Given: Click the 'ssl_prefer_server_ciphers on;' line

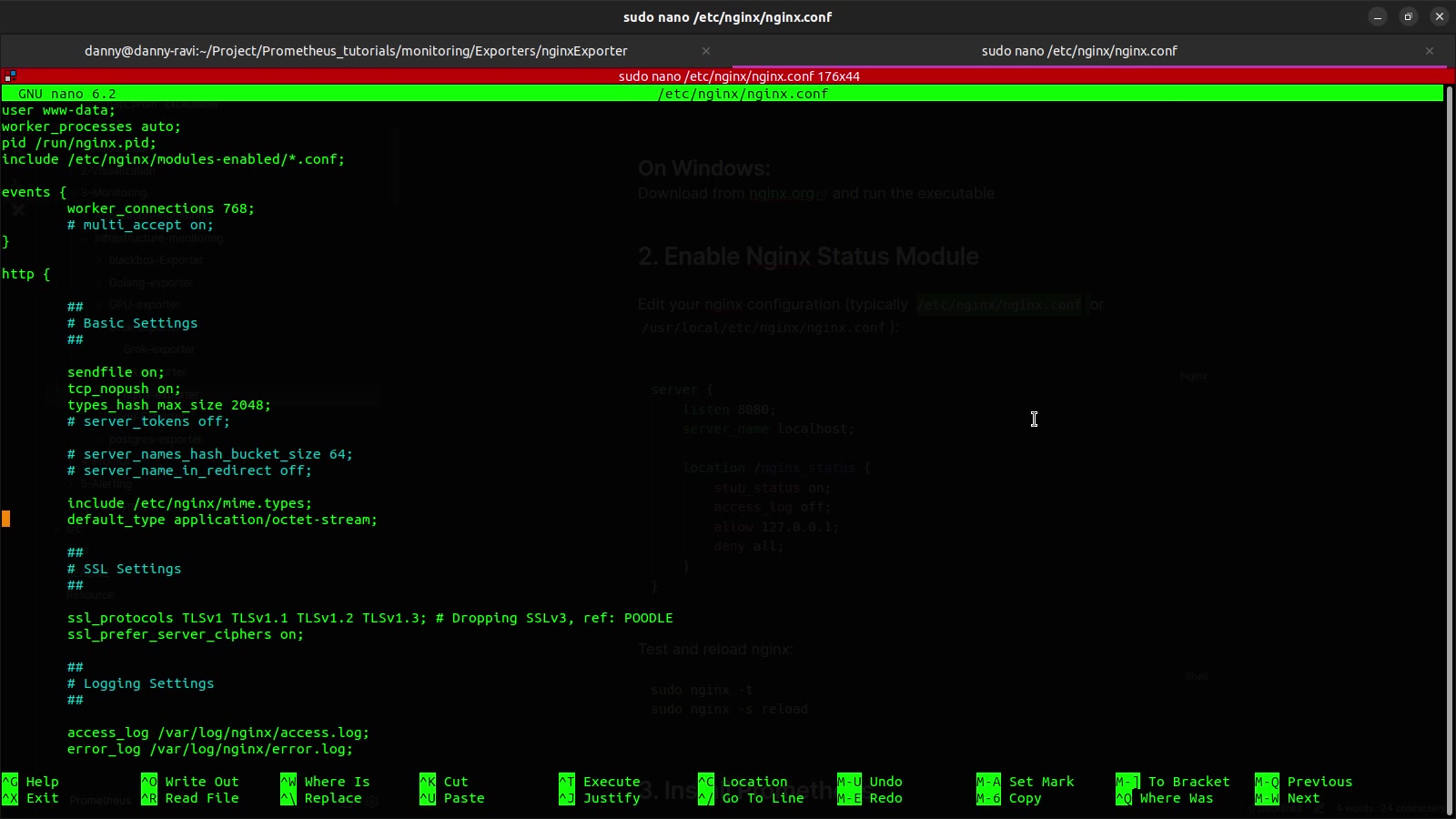Looking at the screenshot, I should coord(186,634).
